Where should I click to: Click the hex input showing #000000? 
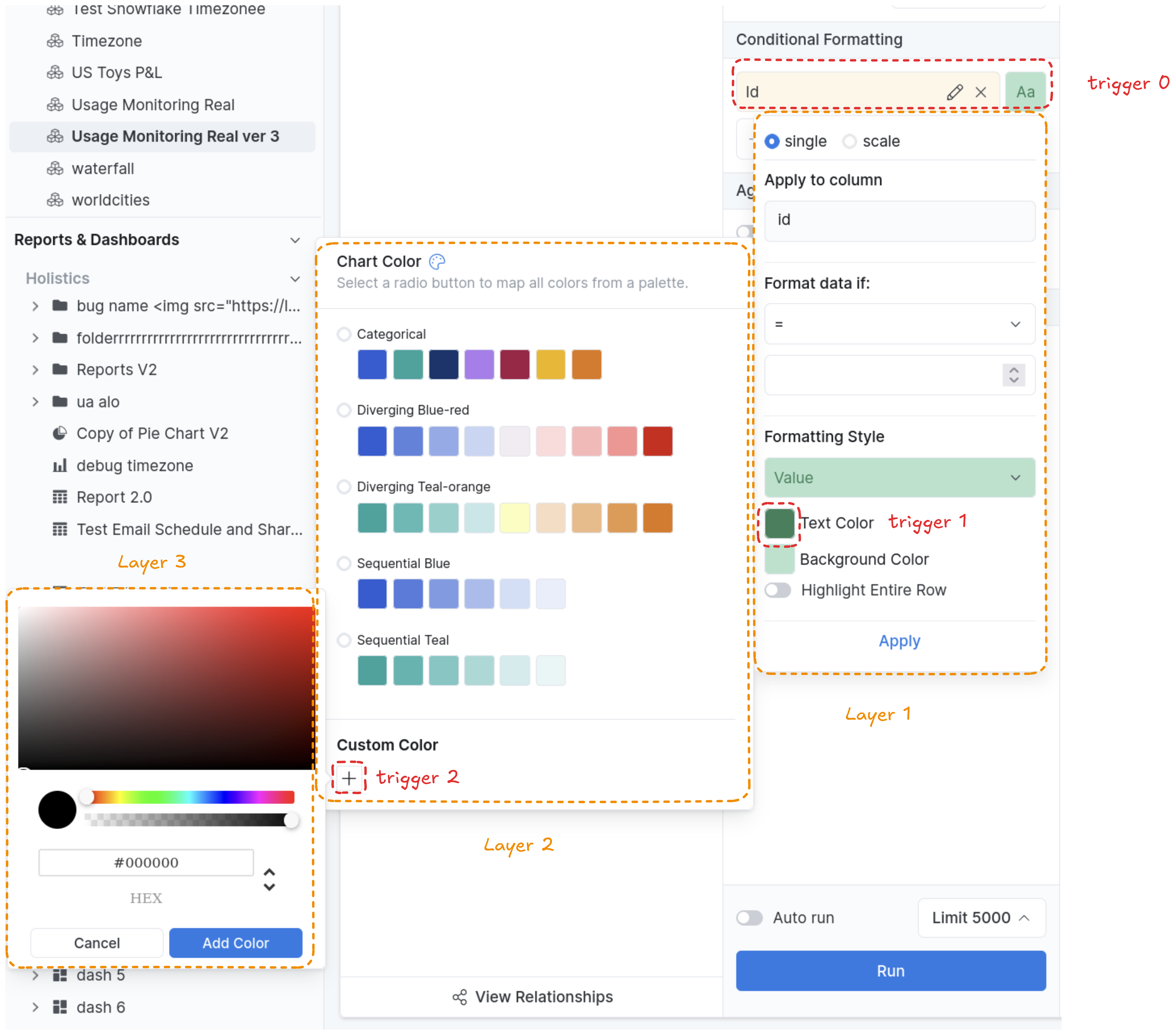pyautogui.click(x=146, y=862)
